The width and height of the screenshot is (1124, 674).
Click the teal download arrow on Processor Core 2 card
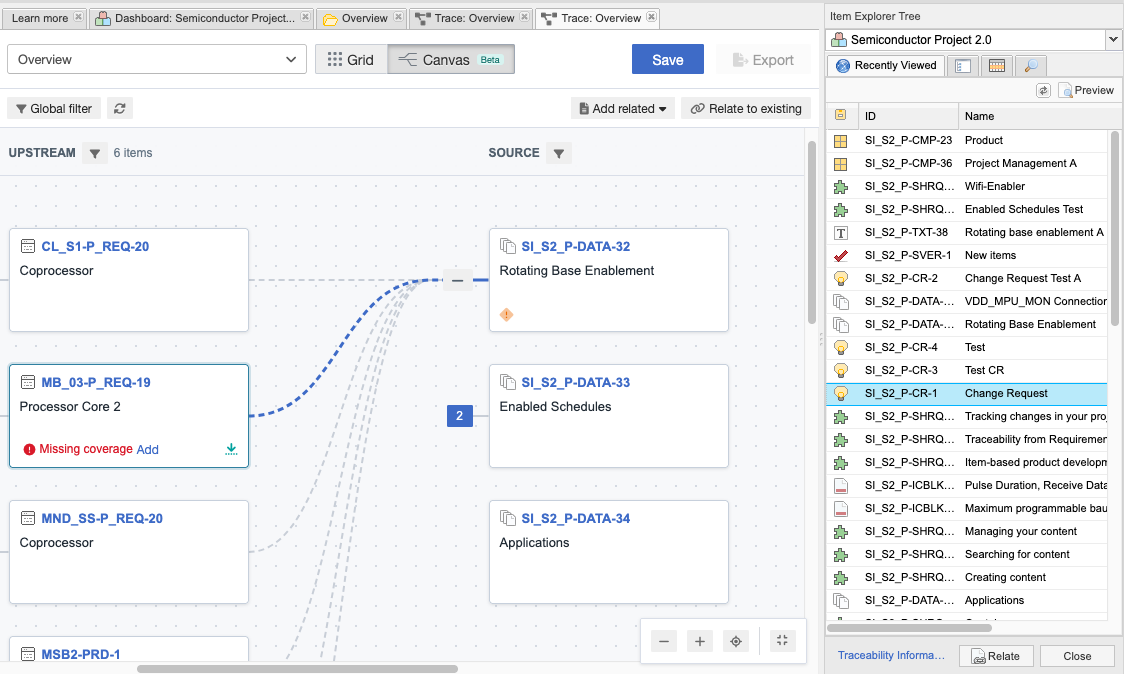[x=231, y=449]
